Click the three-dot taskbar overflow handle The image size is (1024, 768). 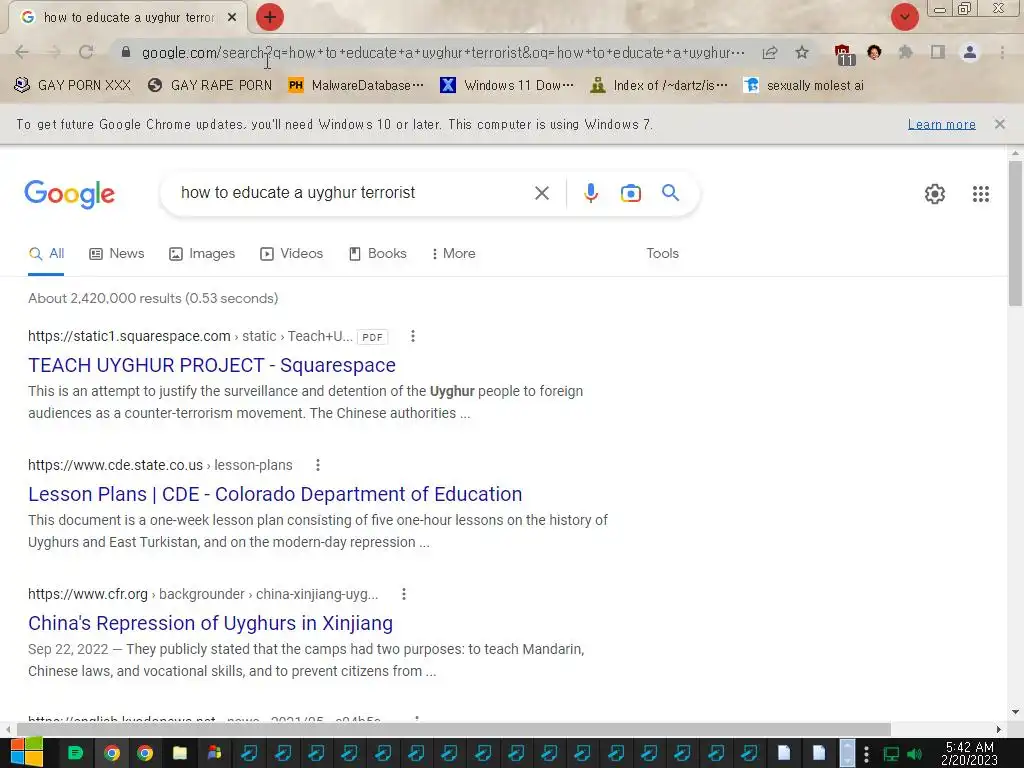[x=866, y=753]
